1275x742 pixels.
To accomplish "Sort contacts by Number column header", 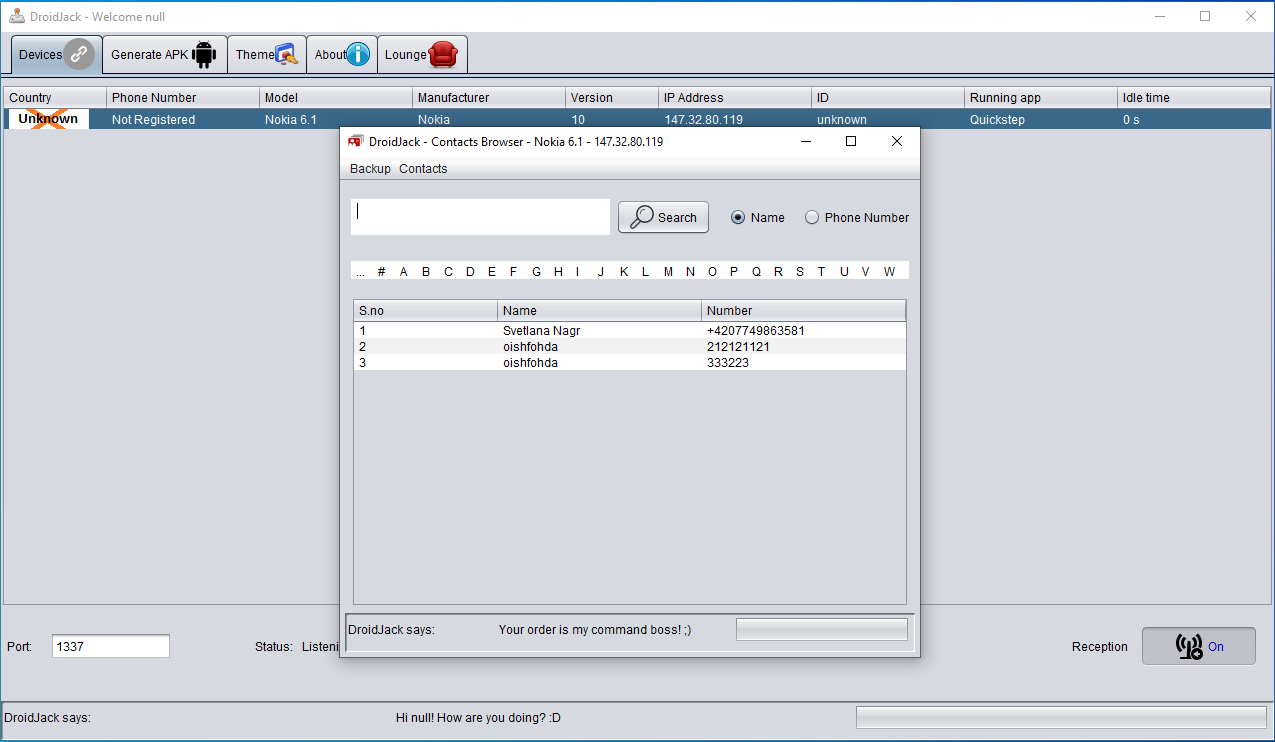I will pyautogui.click(x=803, y=310).
